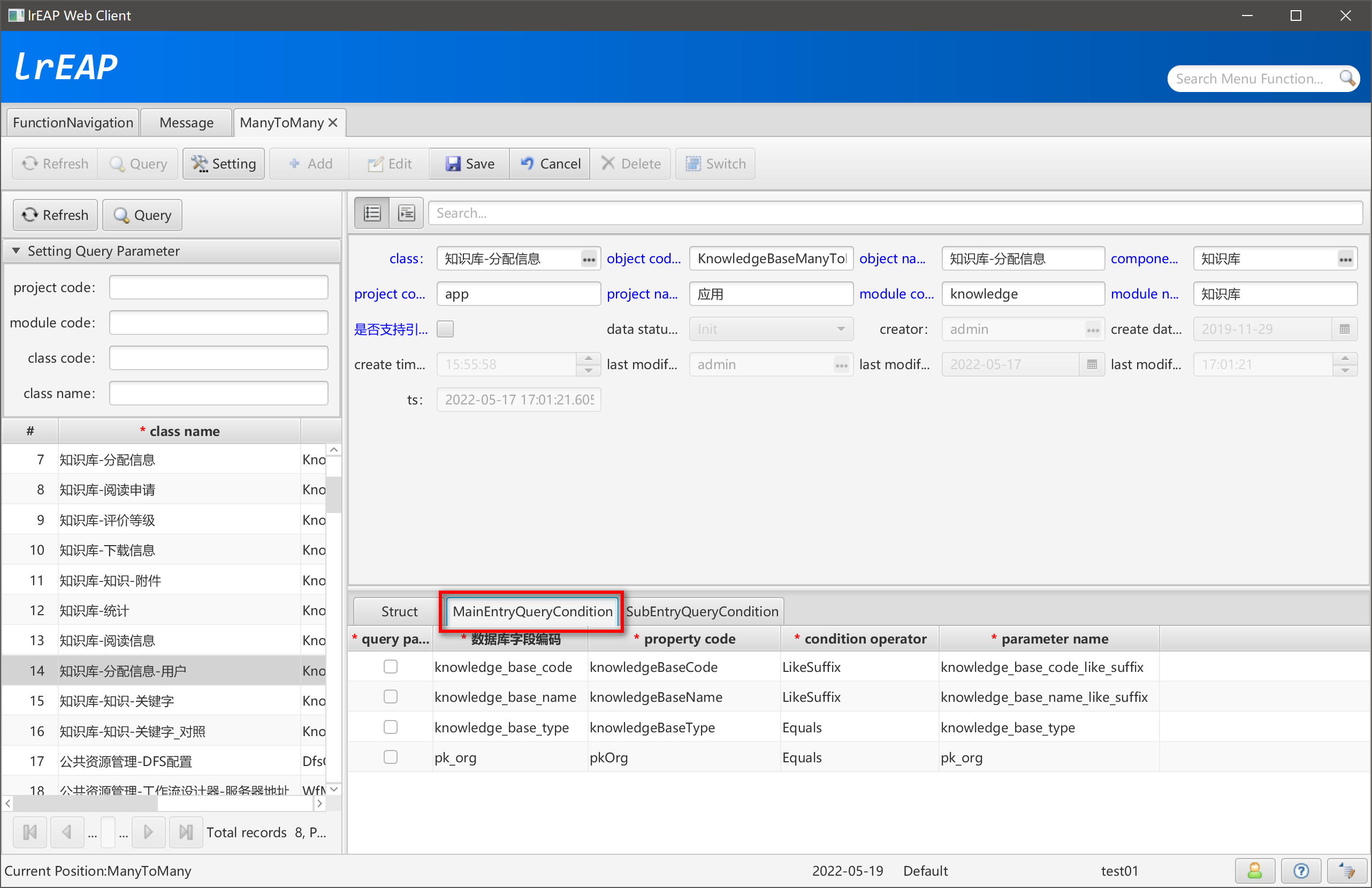
Task: Click the class name column header
Action: tap(179, 432)
